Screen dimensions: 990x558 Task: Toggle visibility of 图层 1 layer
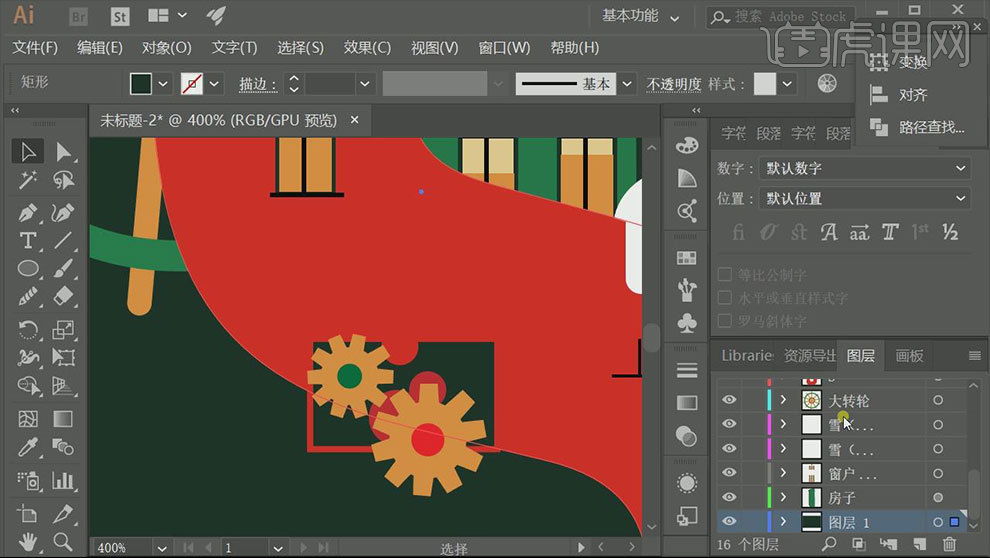729,521
